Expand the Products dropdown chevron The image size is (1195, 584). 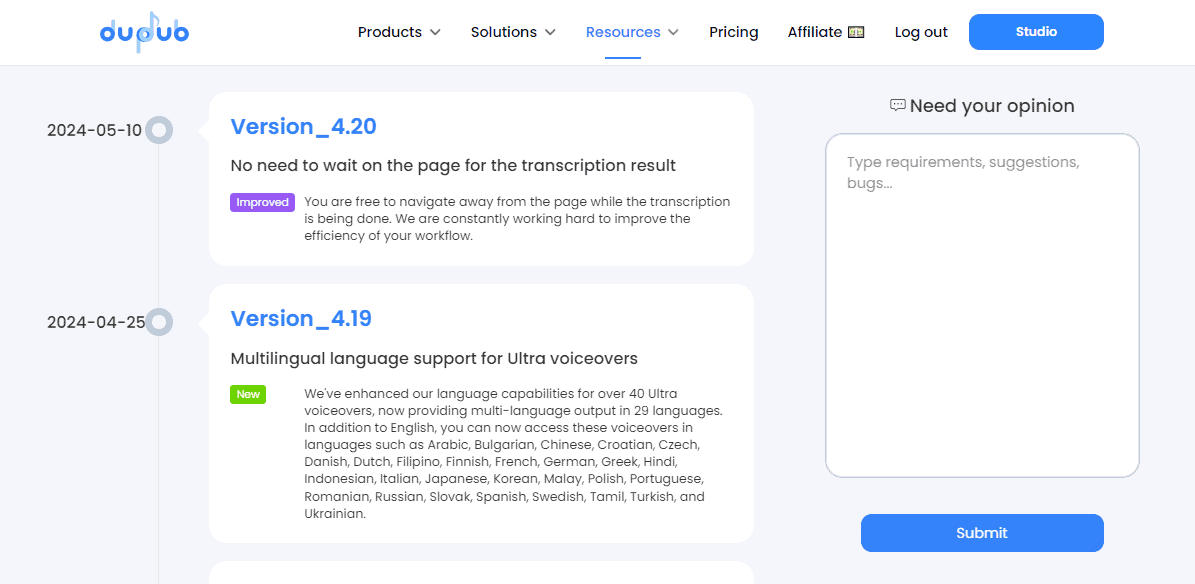(435, 32)
